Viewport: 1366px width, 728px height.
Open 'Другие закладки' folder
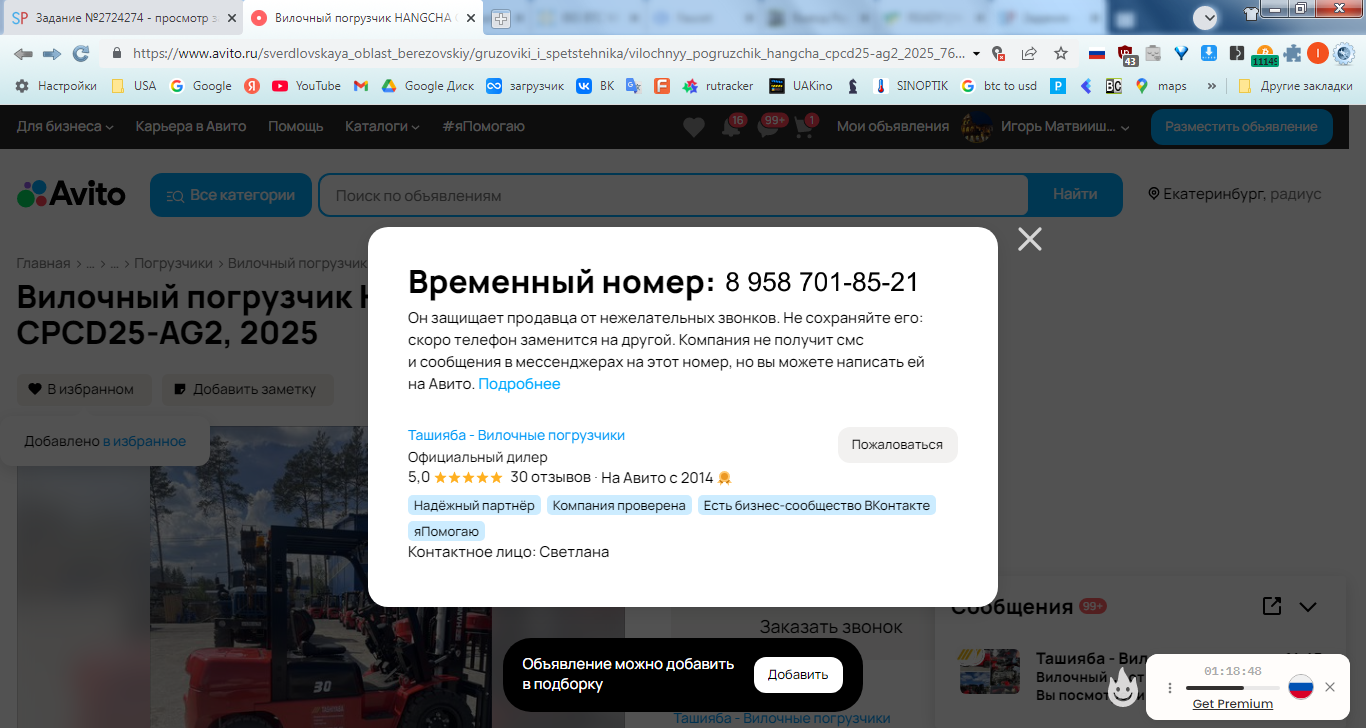tap(1295, 86)
